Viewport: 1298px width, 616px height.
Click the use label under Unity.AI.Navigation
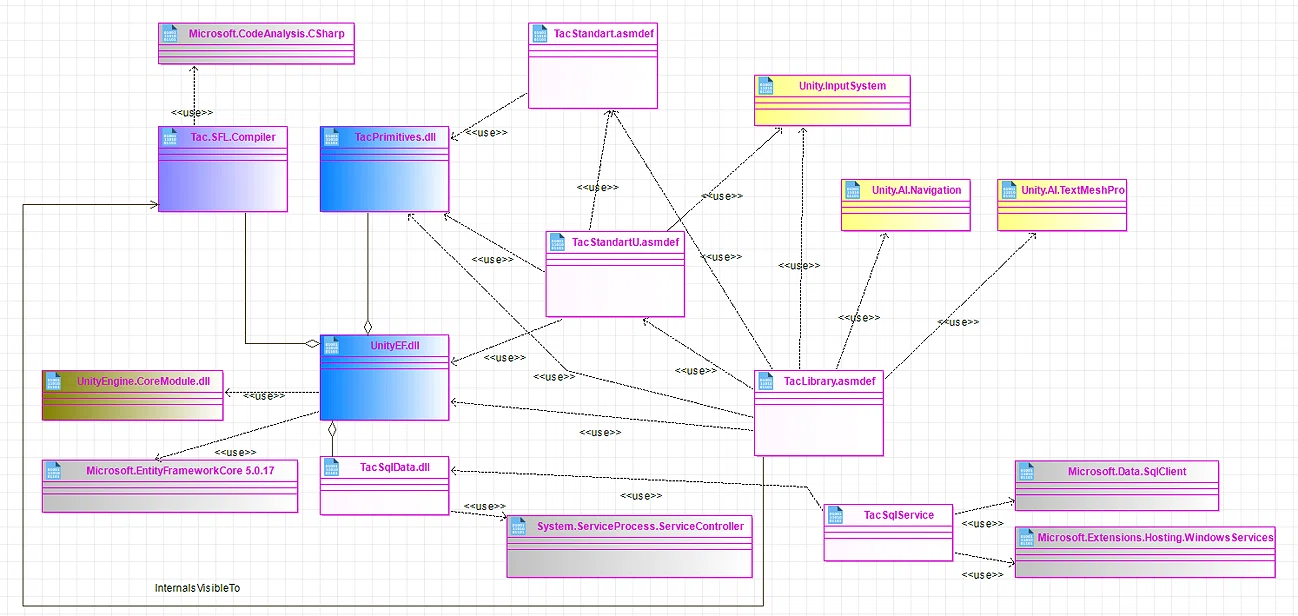[858, 317]
